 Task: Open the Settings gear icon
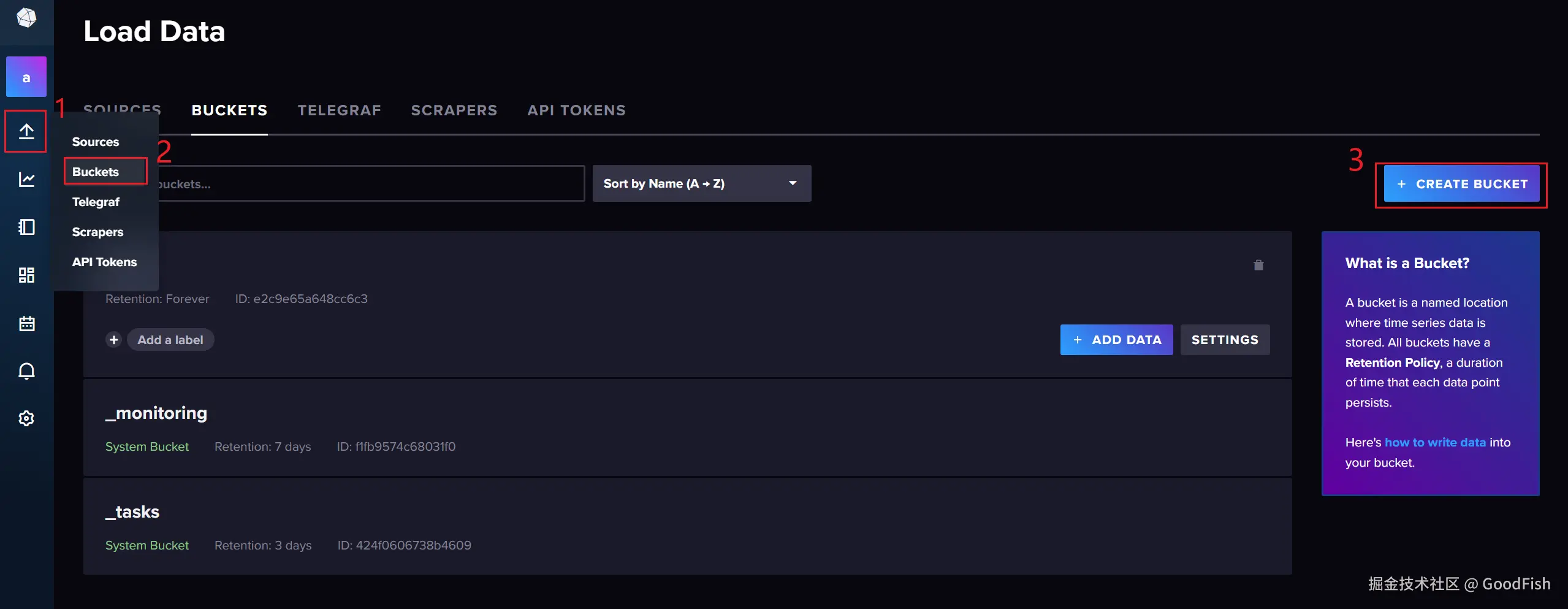[26, 419]
